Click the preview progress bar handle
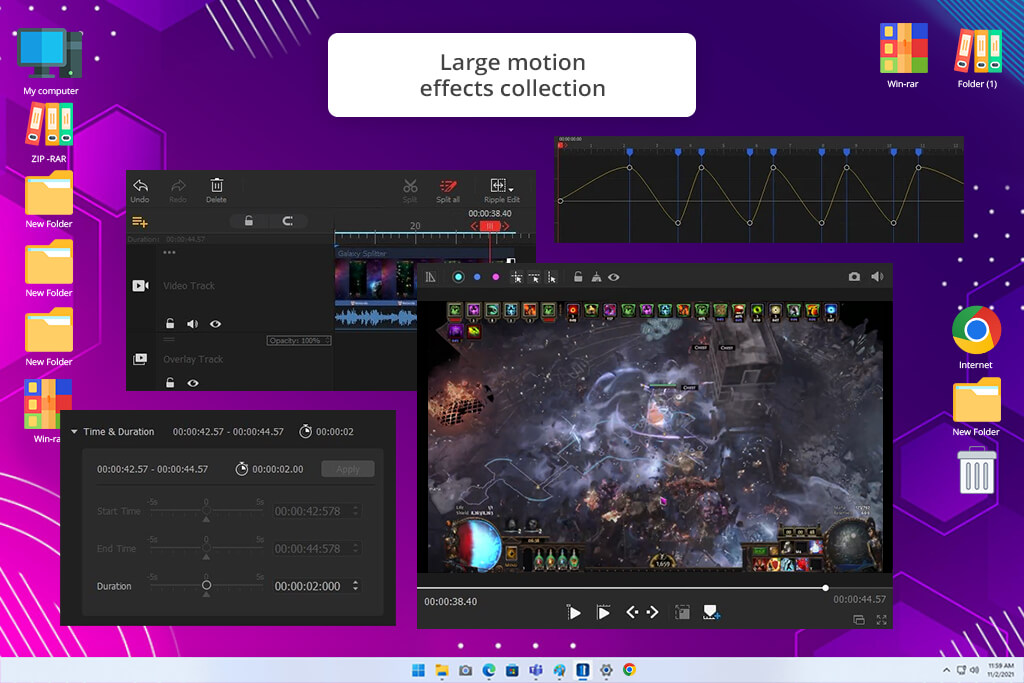This screenshot has width=1024, height=683. (825, 588)
